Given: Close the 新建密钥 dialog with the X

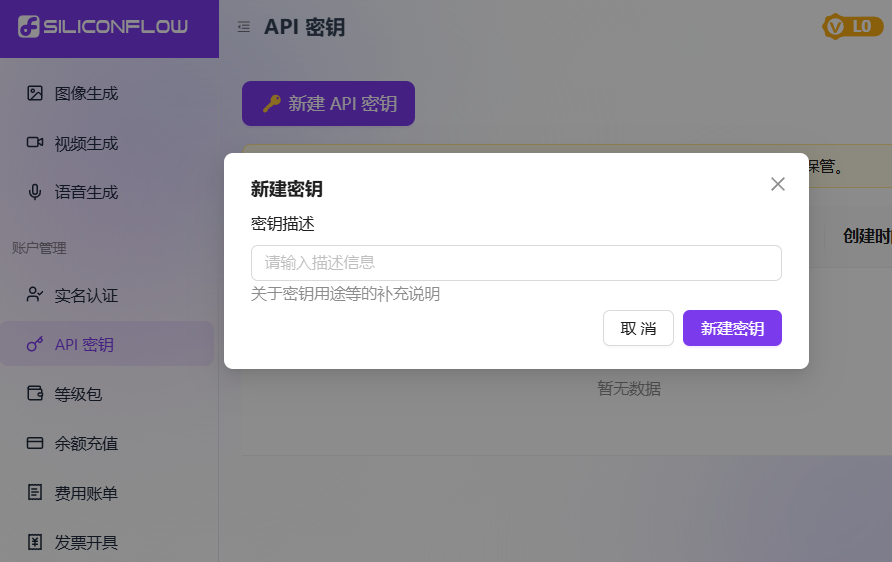Looking at the screenshot, I should click(x=778, y=184).
